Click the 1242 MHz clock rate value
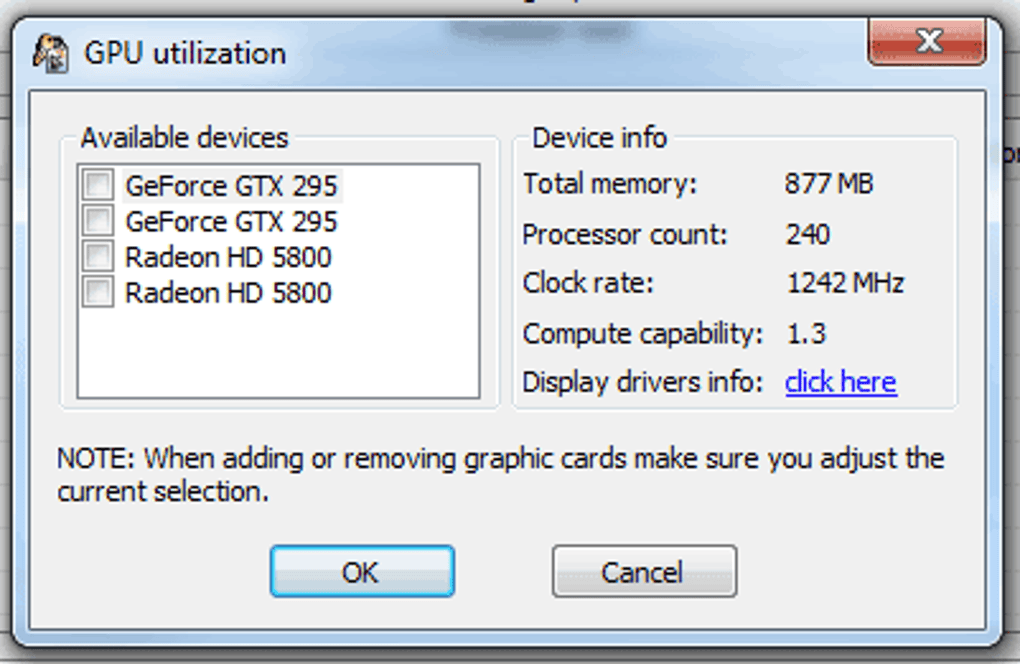Screen dimensions: 1020x664 845,283
